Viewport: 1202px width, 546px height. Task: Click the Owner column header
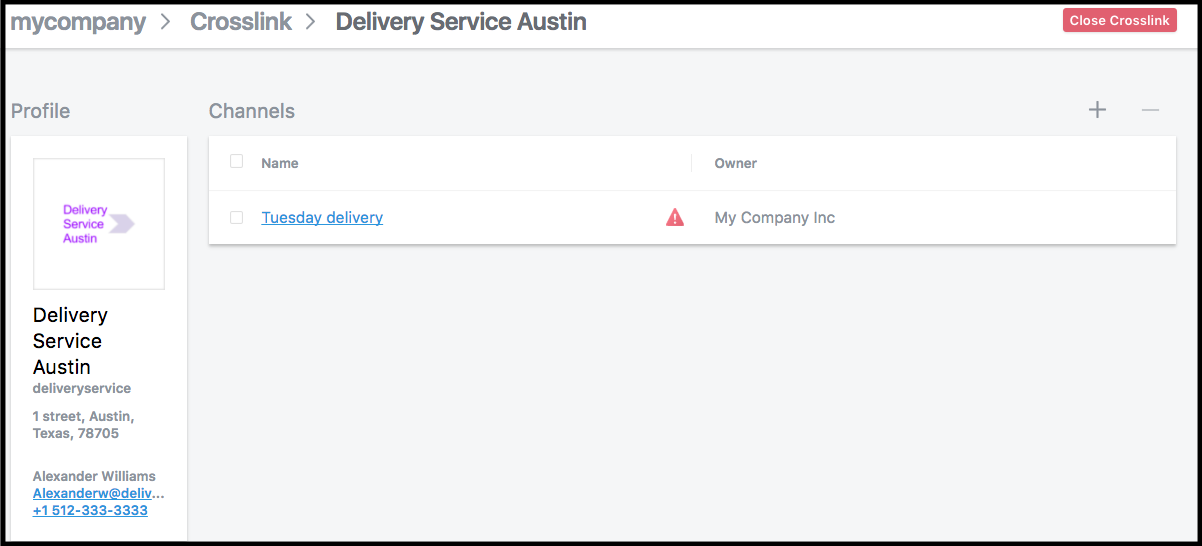(735, 163)
